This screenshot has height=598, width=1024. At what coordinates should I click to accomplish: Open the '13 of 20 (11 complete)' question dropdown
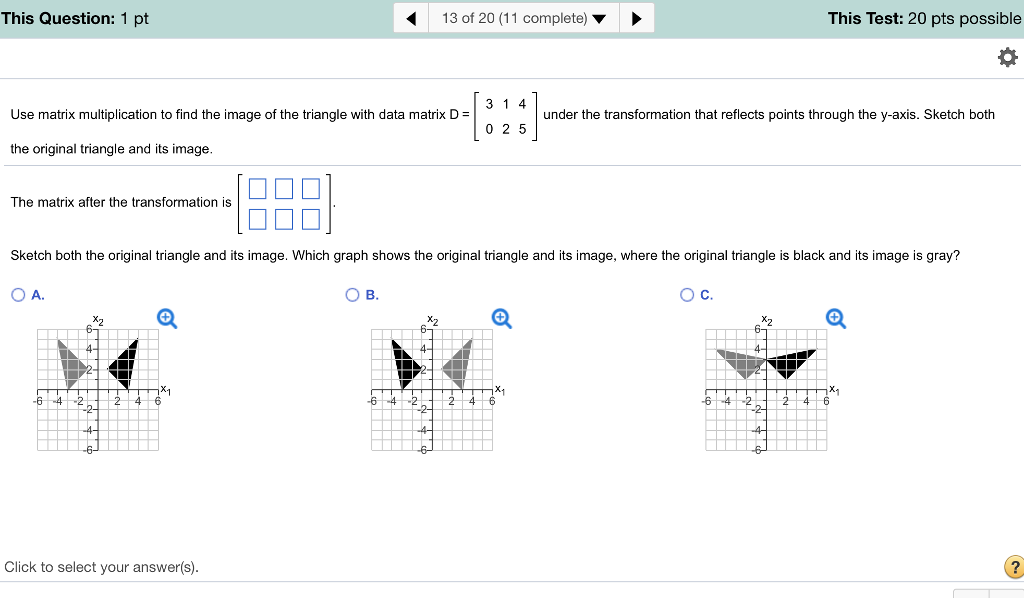(x=523, y=17)
